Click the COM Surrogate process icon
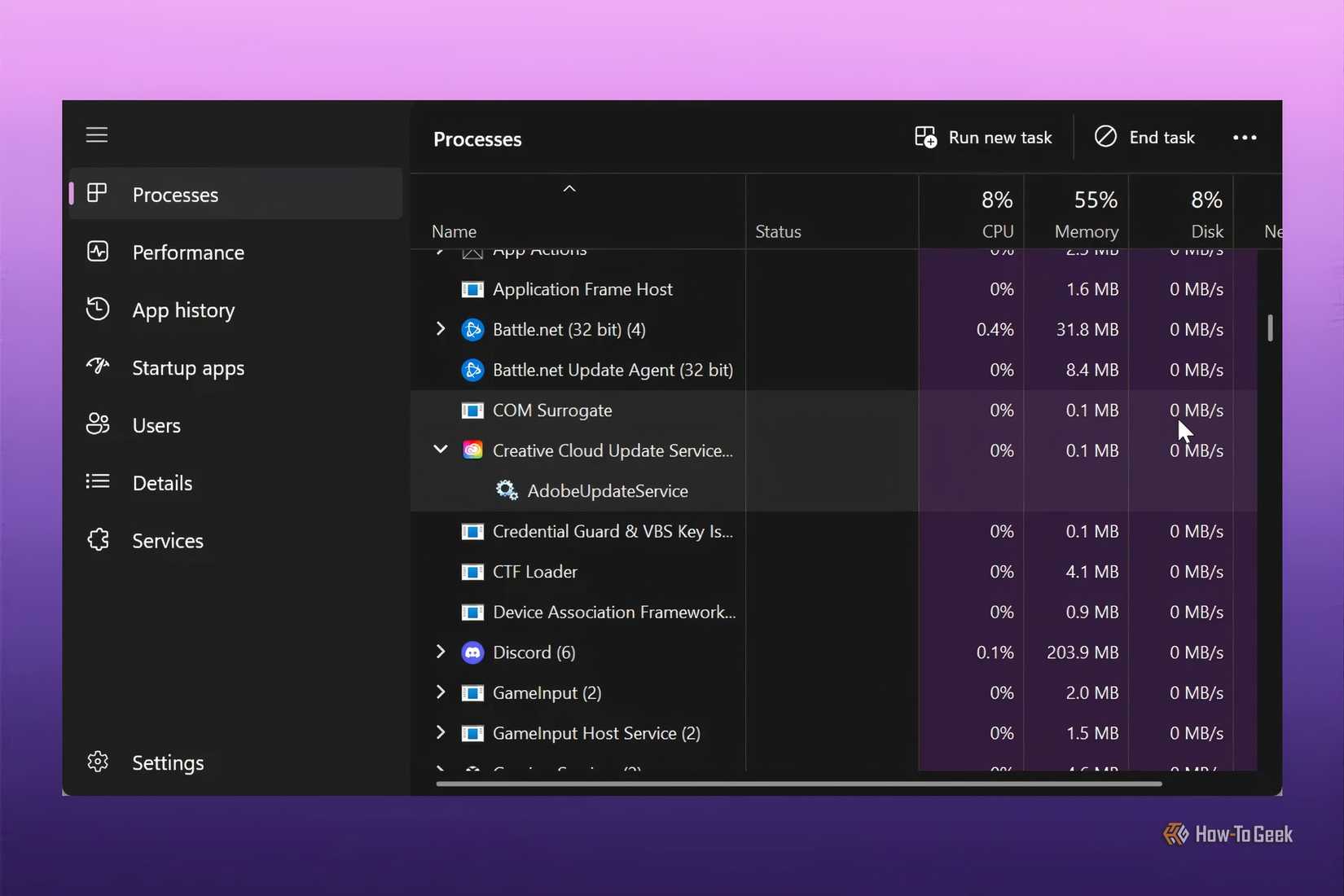 coord(472,411)
